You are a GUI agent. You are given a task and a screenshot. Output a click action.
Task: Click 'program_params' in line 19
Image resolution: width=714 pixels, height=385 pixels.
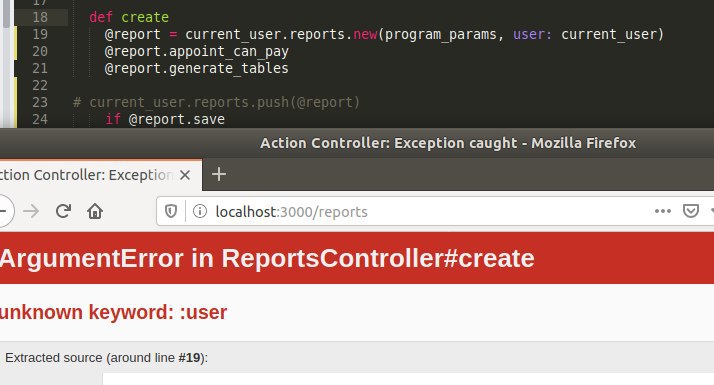tap(440, 35)
